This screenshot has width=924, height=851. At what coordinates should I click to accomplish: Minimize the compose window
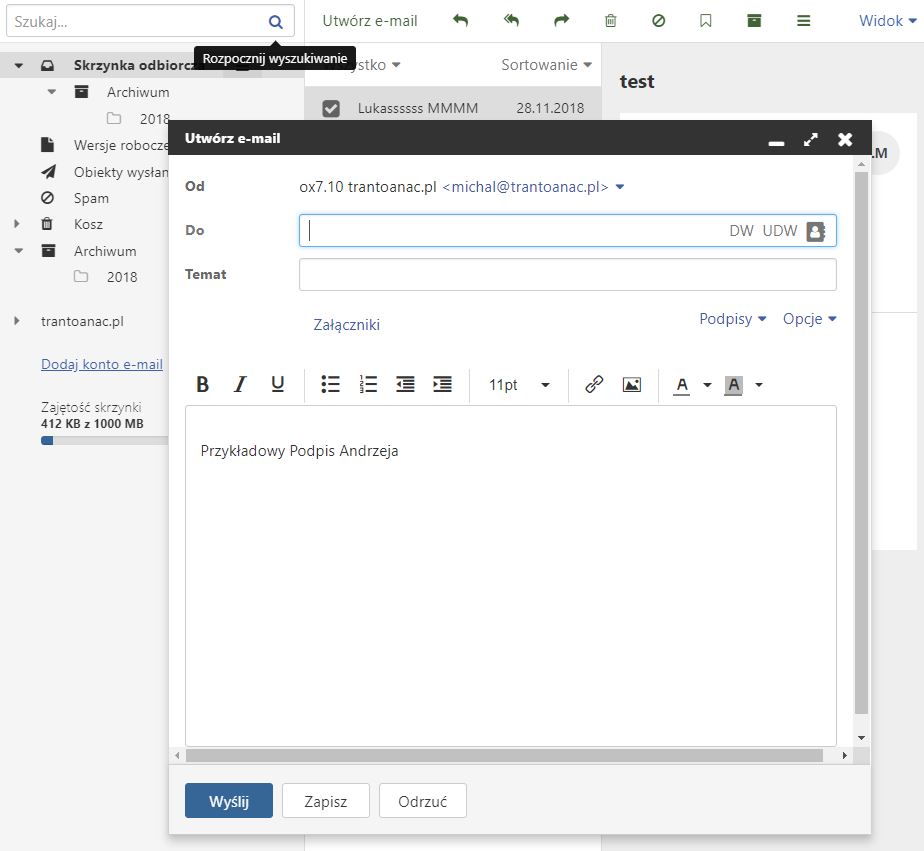pyautogui.click(x=777, y=143)
